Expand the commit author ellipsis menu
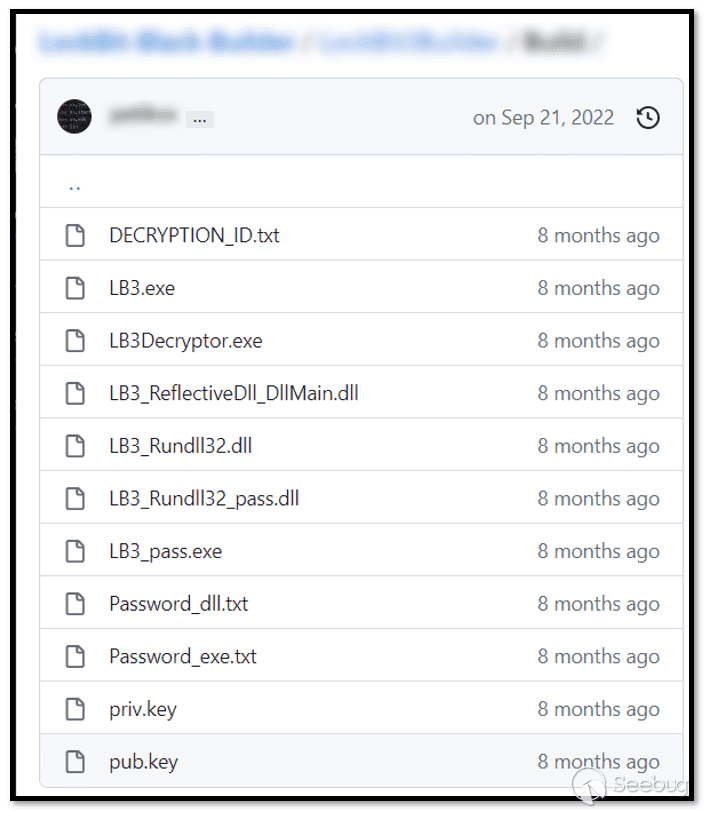717x813 pixels. point(199,119)
